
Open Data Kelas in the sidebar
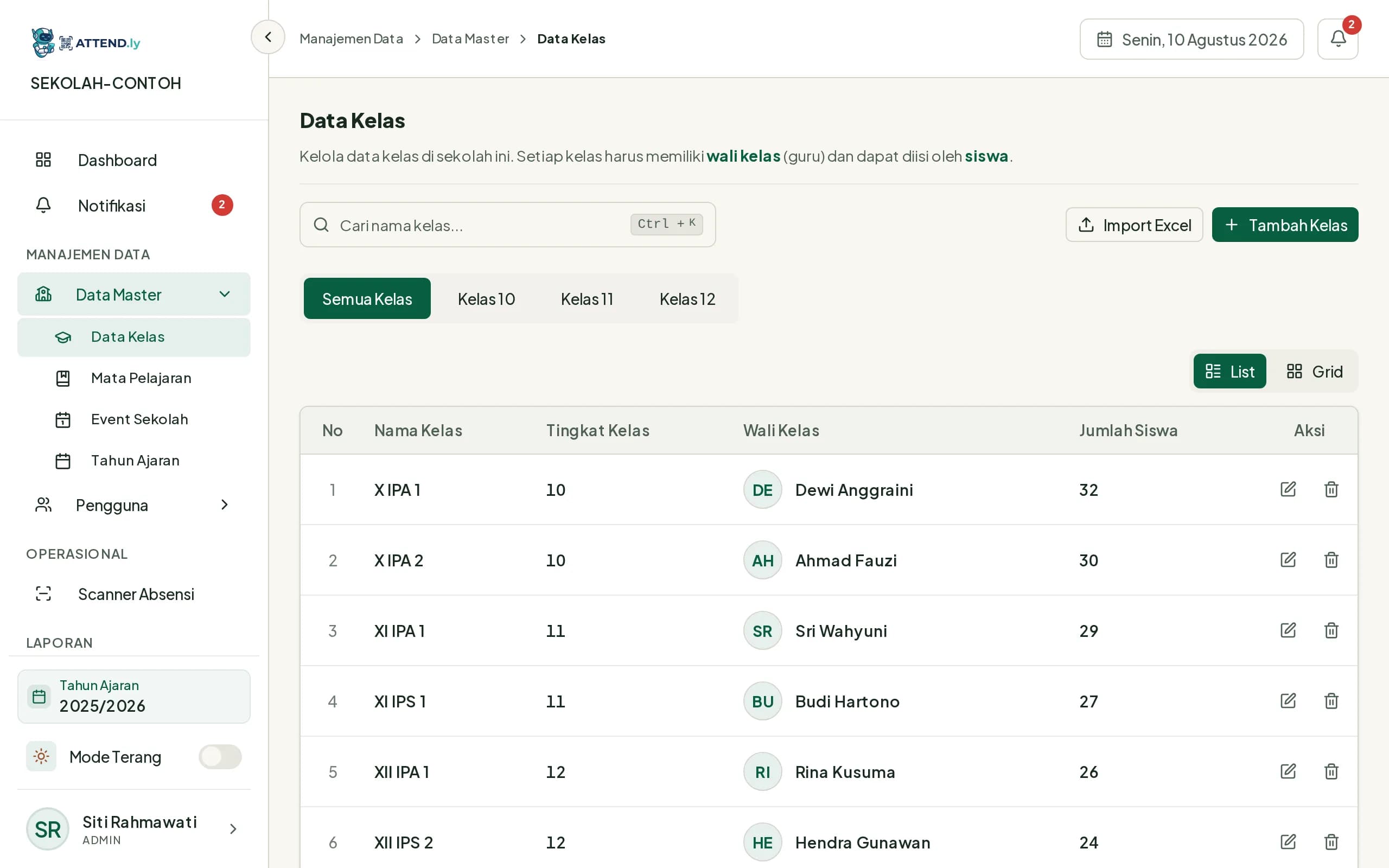click(133, 337)
